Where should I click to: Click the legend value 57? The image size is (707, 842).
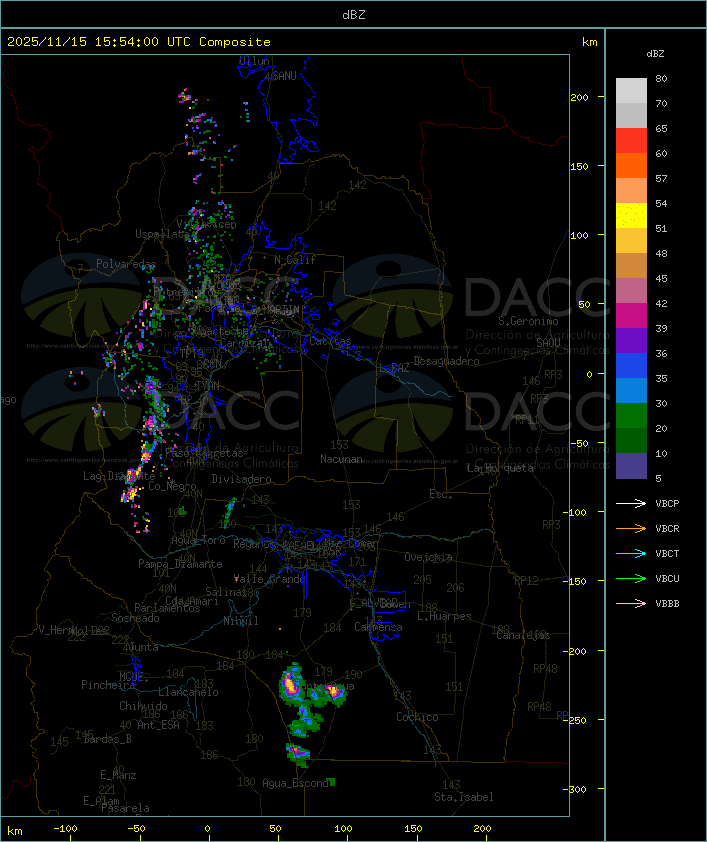661,178
